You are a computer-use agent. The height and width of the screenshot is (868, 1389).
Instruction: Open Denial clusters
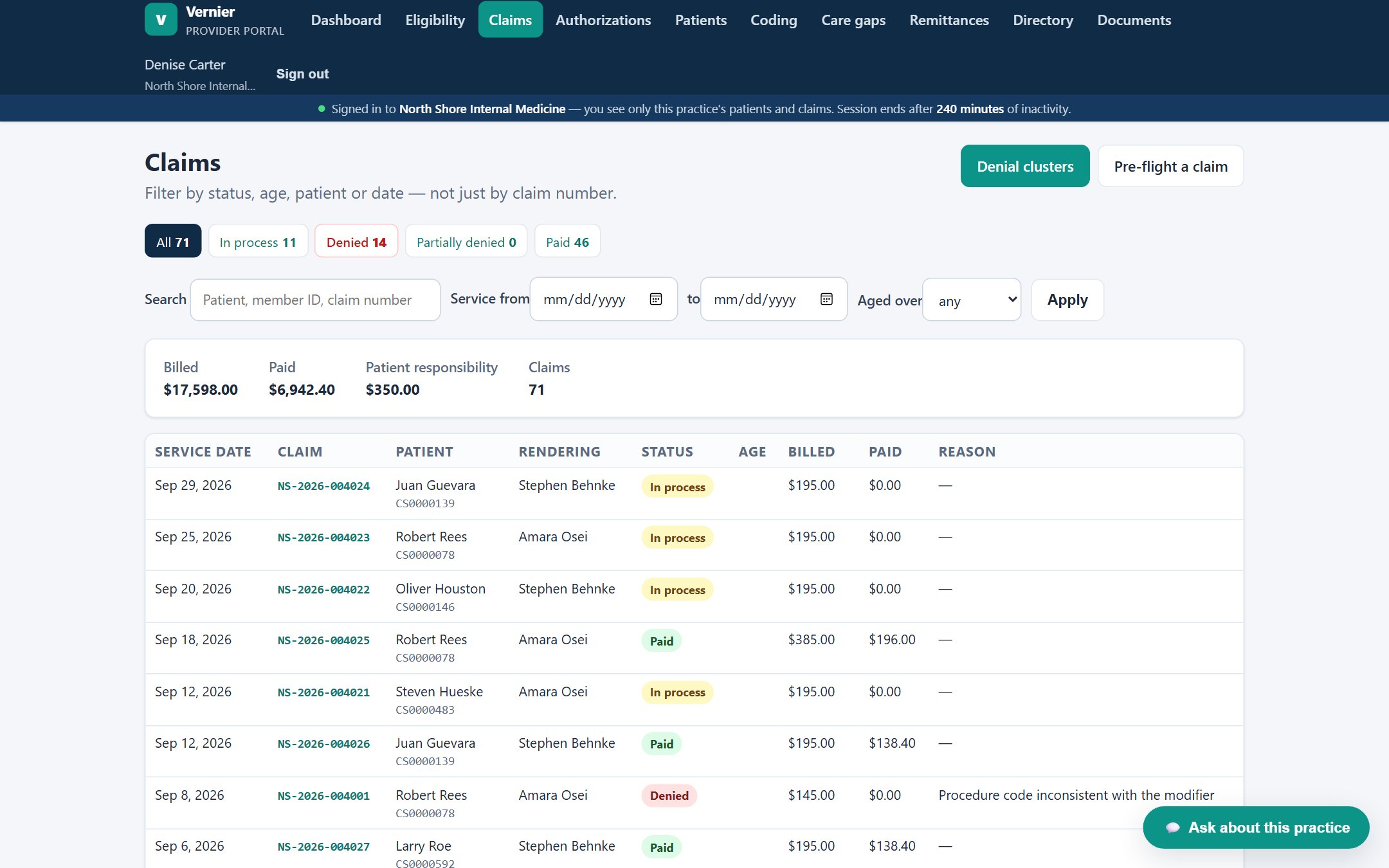tap(1025, 167)
